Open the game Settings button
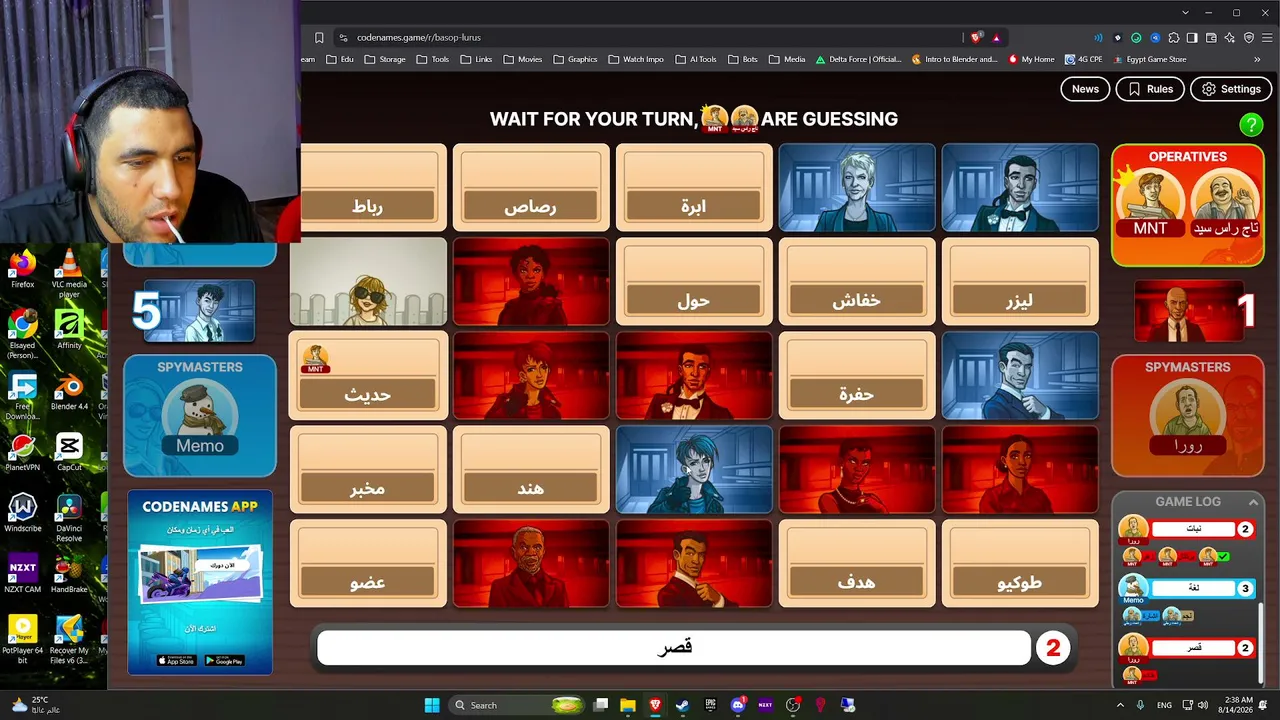1280x720 pixels. click(1231, 89)
